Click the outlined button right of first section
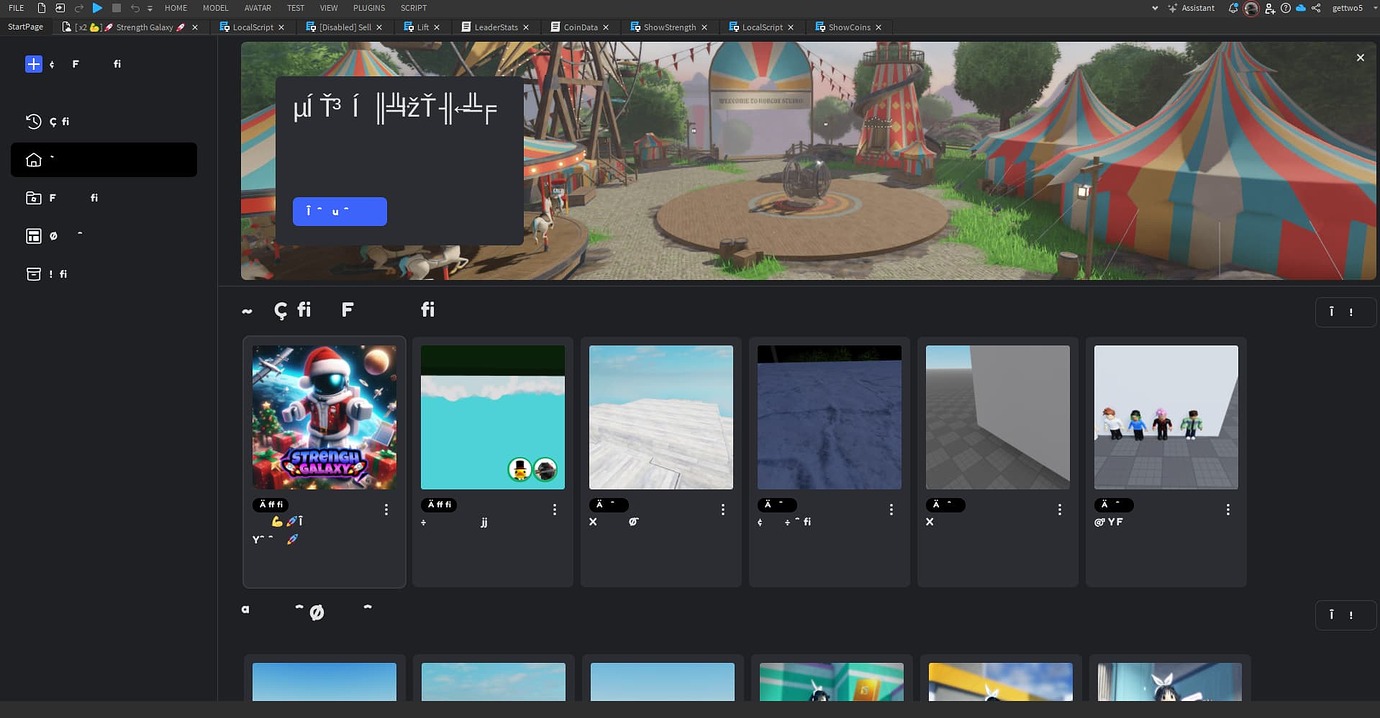1380x718 pixels. [1345, 312]
